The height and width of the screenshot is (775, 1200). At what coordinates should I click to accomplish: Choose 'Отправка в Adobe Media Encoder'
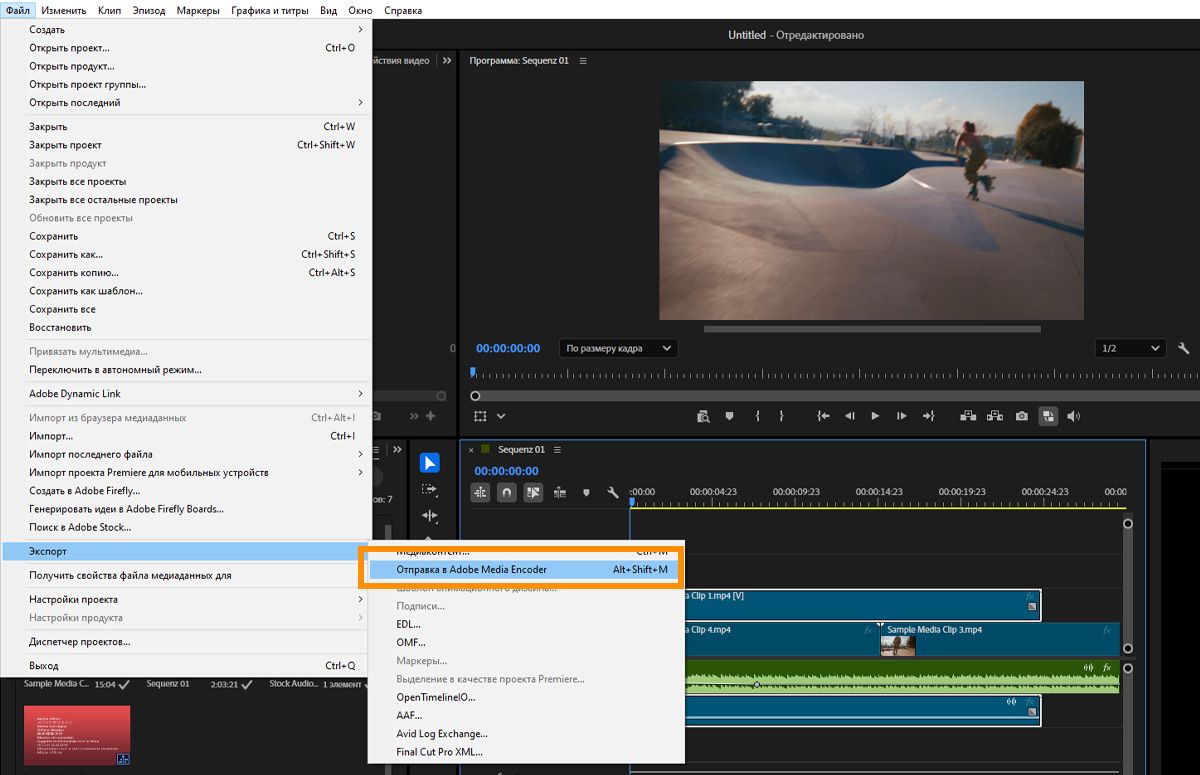524,569
